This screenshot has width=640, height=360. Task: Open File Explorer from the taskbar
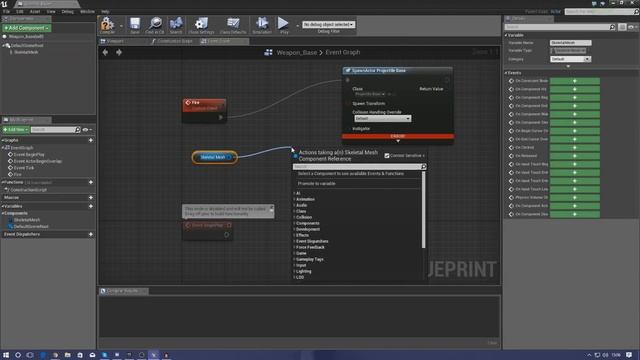tap(68, 355)
